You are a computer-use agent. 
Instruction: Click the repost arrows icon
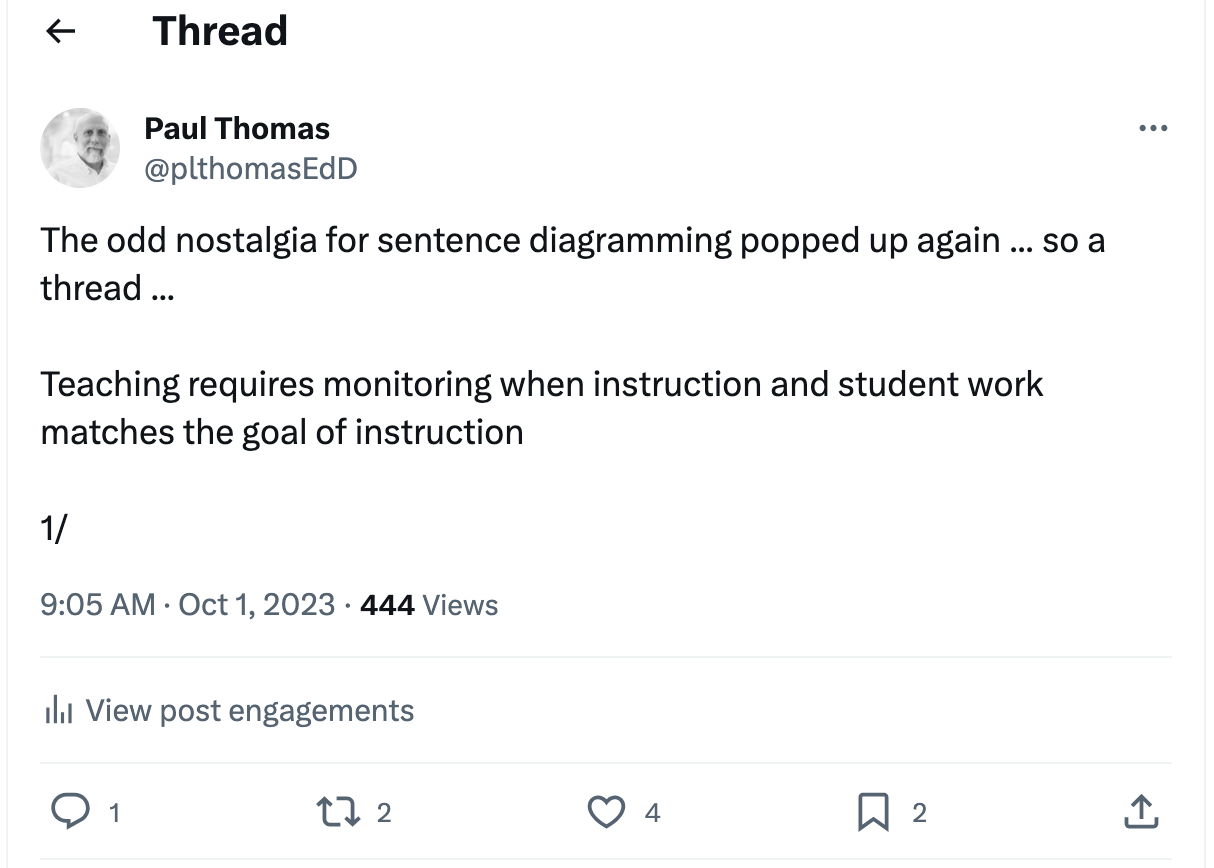tap(336, 812)
